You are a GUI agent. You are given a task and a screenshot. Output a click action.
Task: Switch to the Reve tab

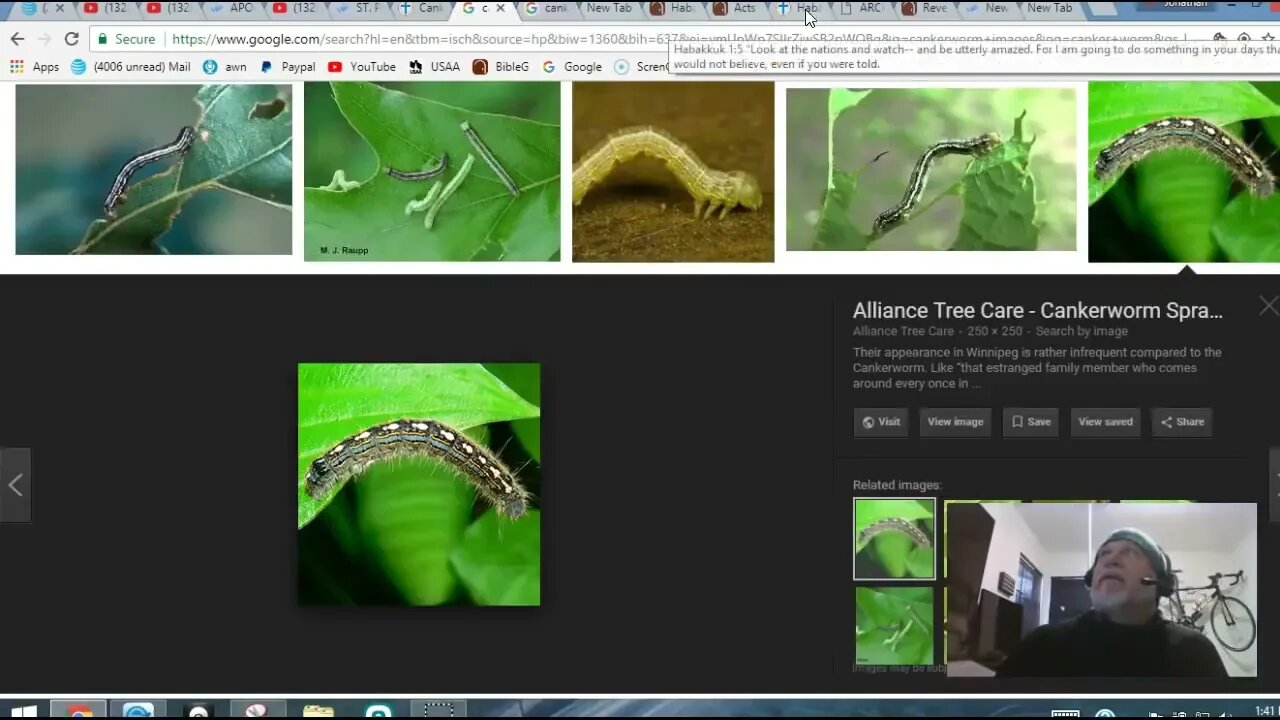point(925,8)
